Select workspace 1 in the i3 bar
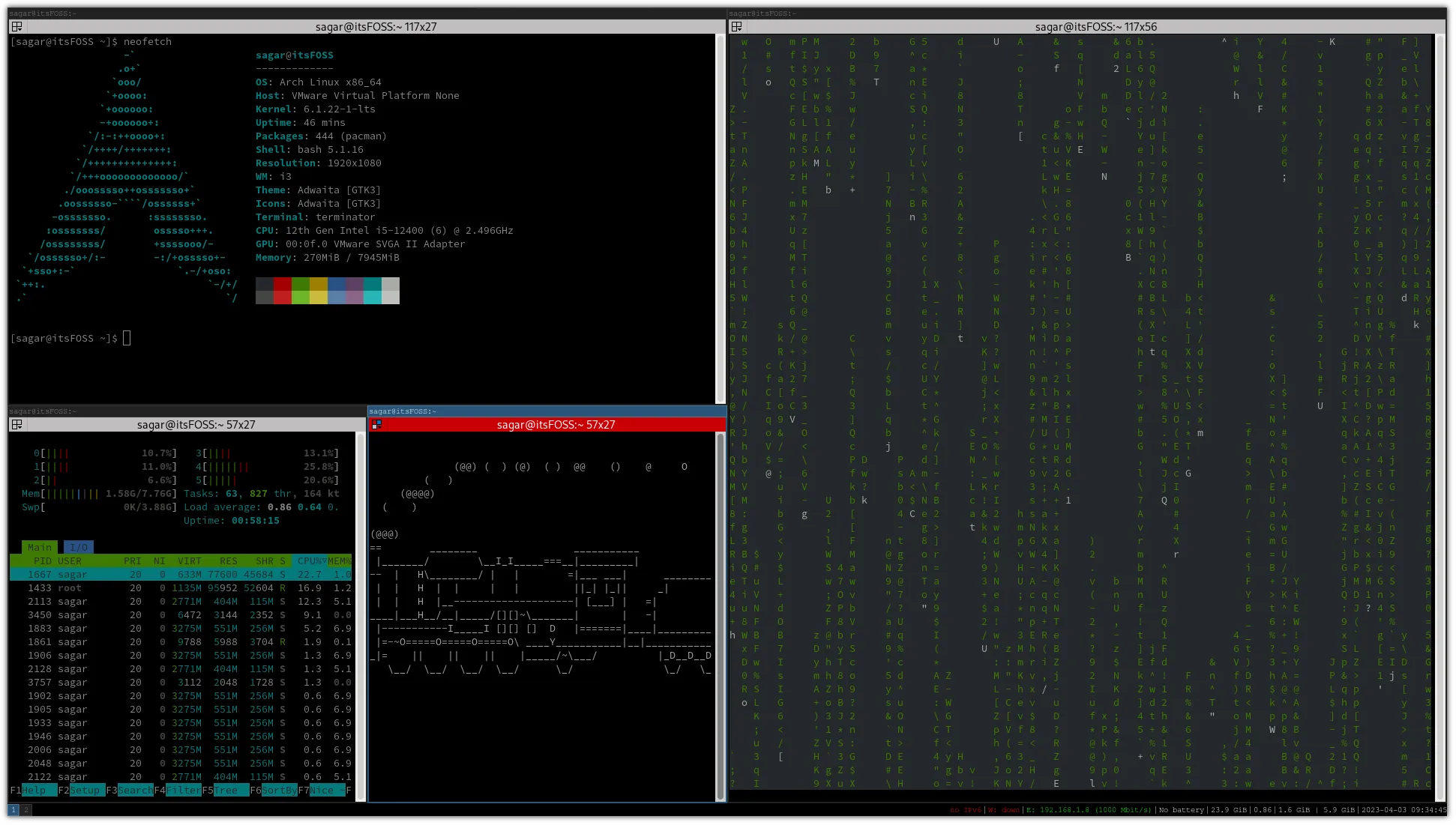1456x825 pixels. [x=13, y=810]
